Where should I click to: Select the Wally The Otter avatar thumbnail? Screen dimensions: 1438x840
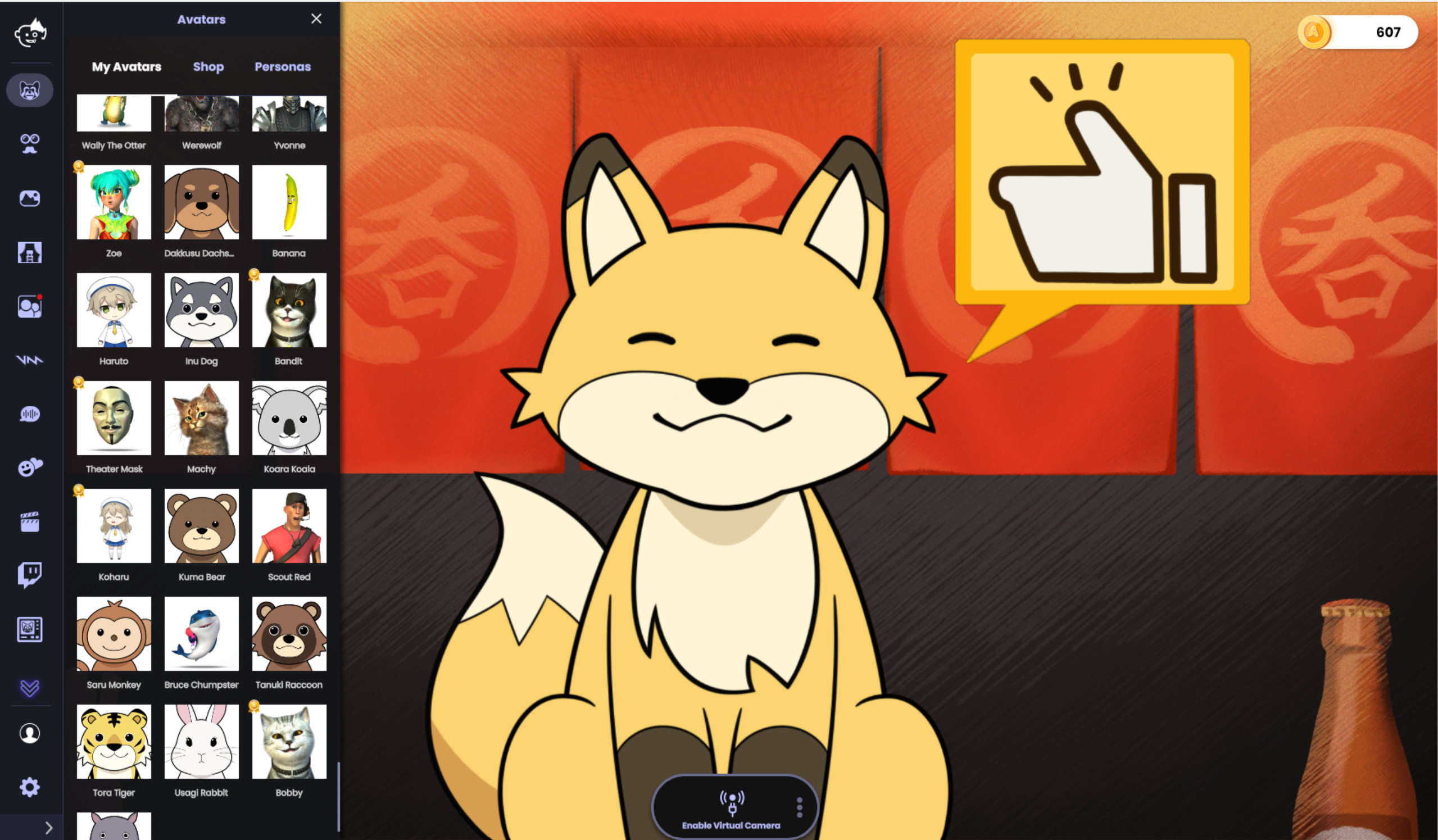coord(114,113)
